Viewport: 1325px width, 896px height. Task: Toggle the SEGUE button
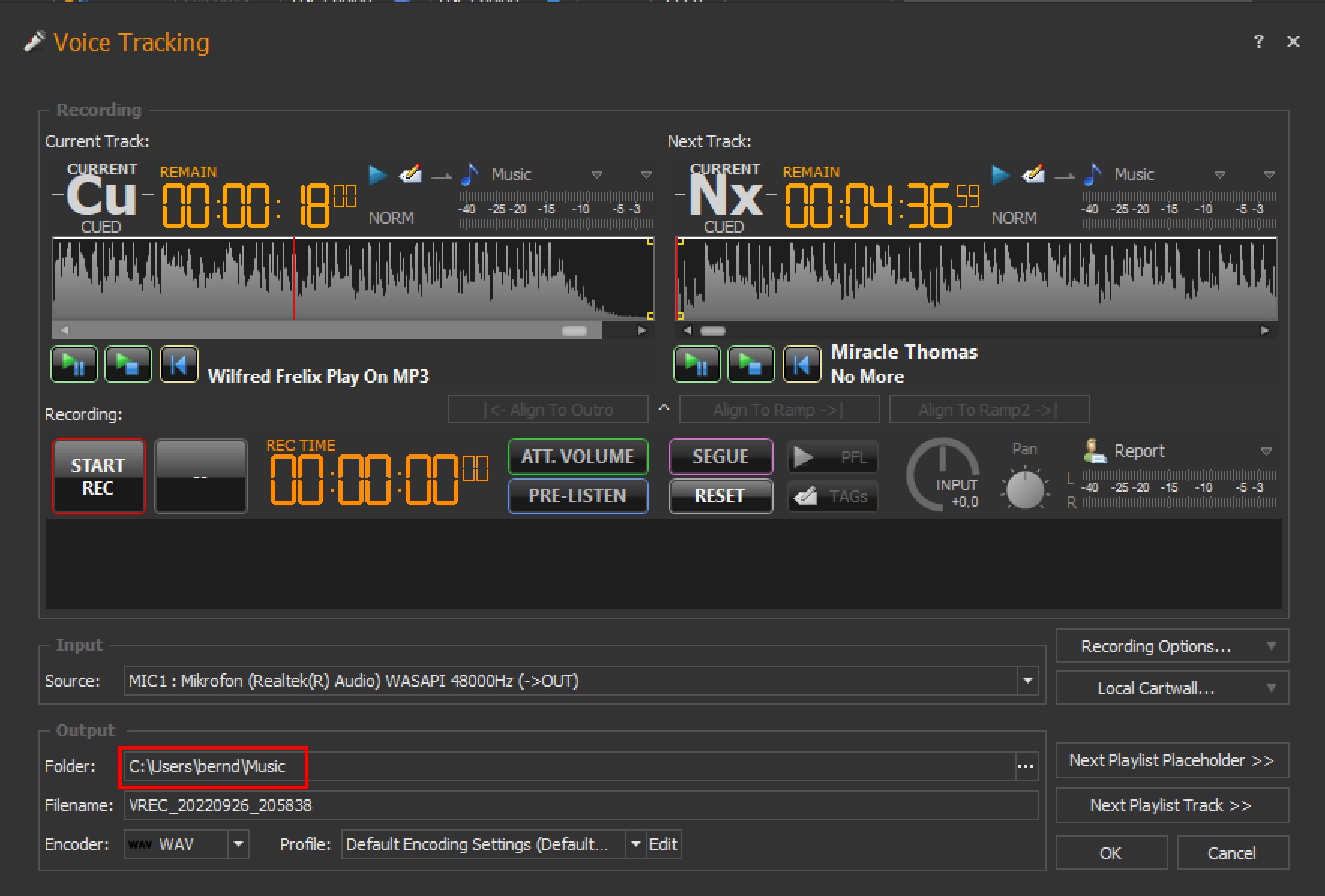point(720,456)
